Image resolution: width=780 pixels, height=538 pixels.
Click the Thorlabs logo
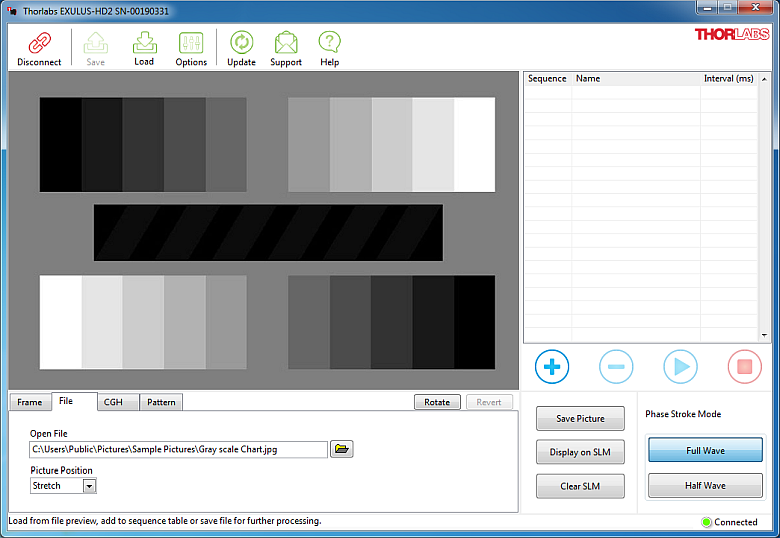732,34
